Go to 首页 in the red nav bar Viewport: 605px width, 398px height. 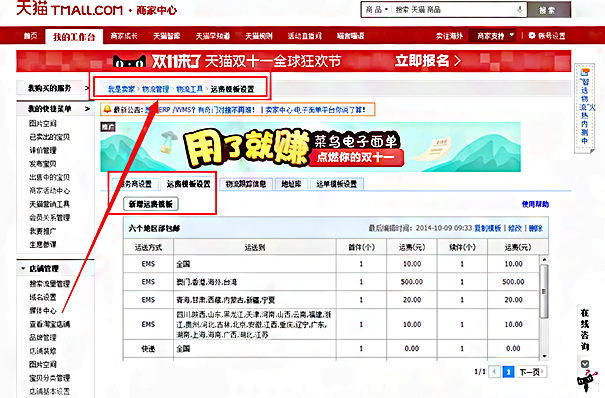point(30,36)
